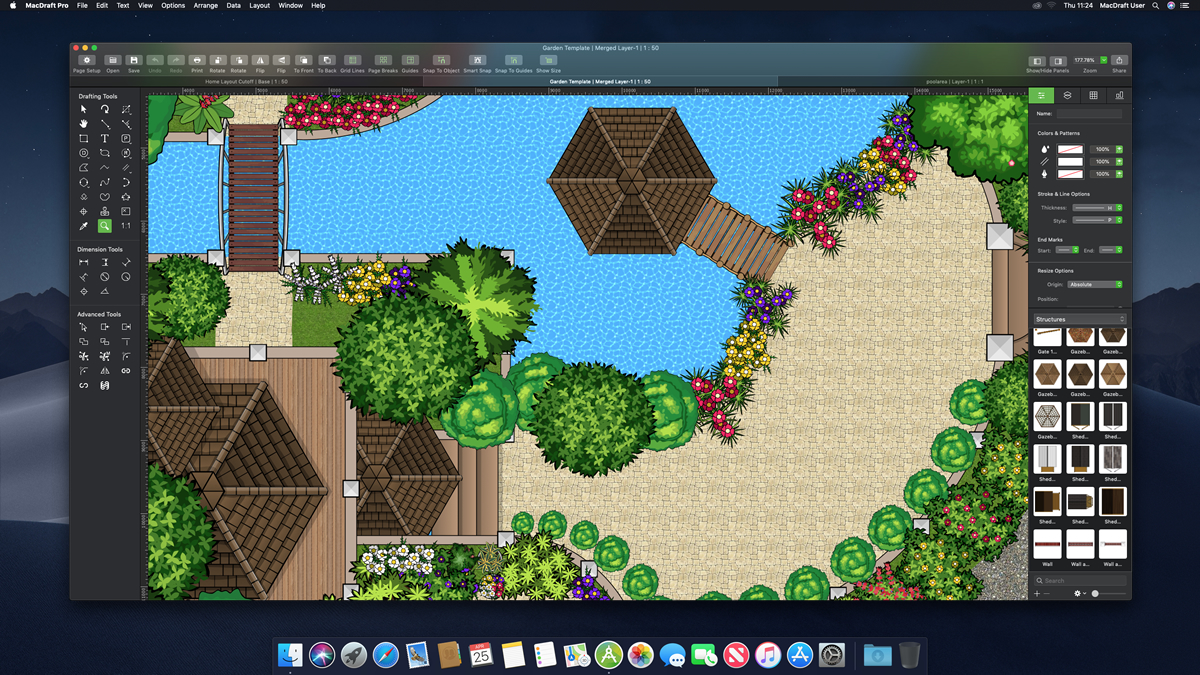The width and height of the screenshot is (1200, 675).
Task: Switch to Home Layout Cutoff tab
Action: point(246,81)
